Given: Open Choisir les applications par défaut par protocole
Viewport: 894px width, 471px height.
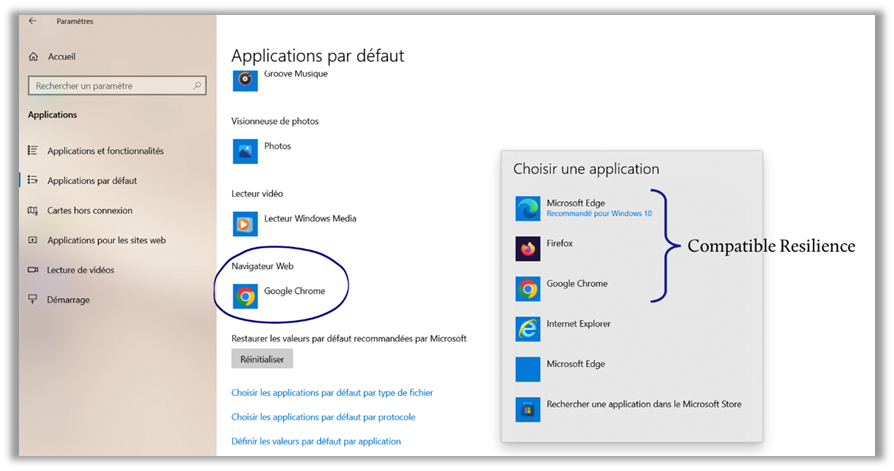Looking at the screenshot, I should click(x=323, y=417).
